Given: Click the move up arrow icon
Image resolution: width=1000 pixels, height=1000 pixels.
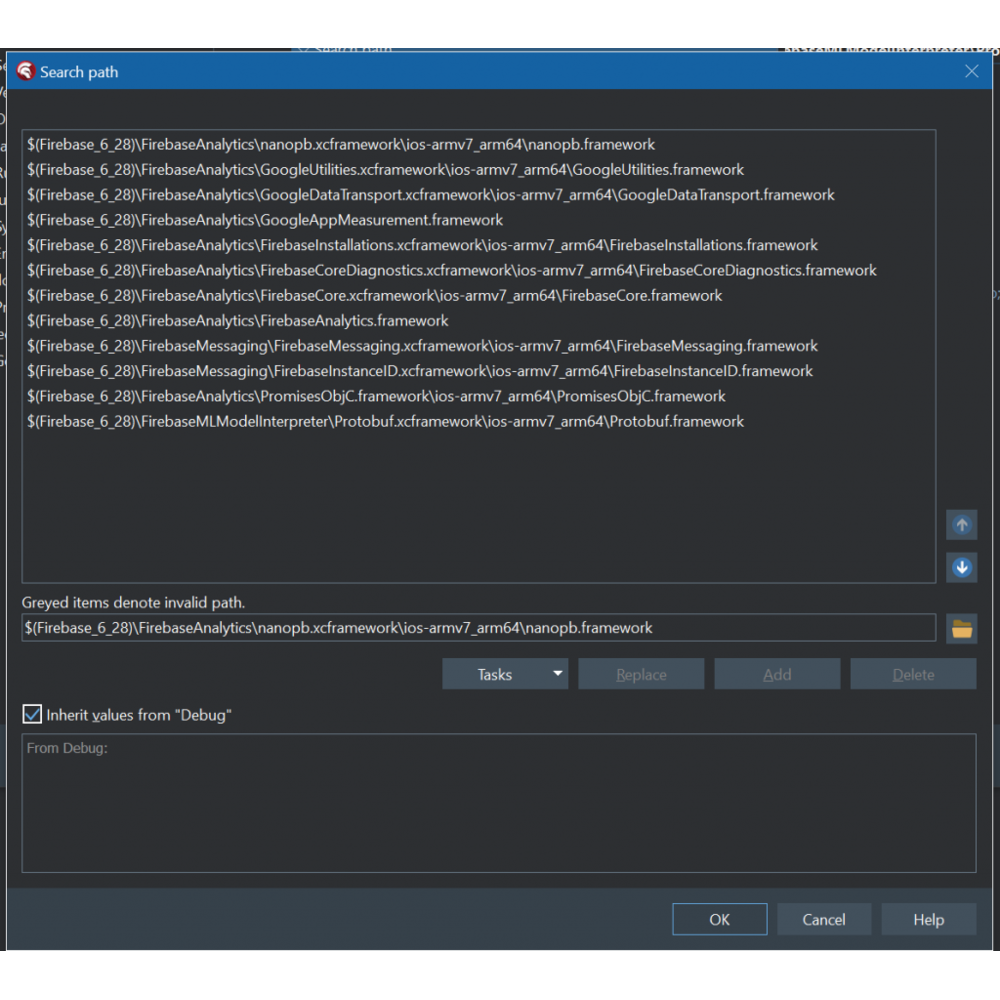Looking at the screenshot, I should click(x=961, y=525).
